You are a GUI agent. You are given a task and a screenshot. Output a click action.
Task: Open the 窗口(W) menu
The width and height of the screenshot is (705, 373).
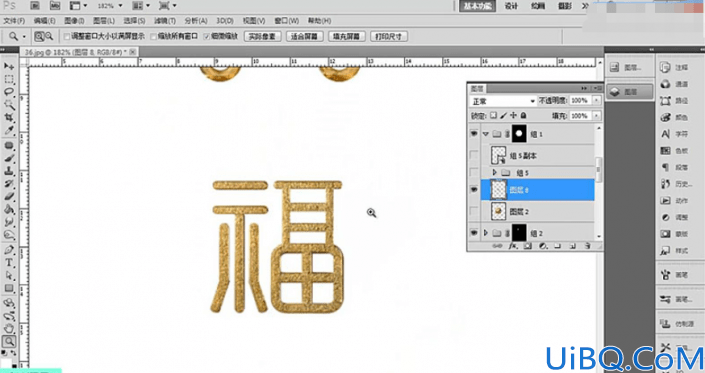286,21
